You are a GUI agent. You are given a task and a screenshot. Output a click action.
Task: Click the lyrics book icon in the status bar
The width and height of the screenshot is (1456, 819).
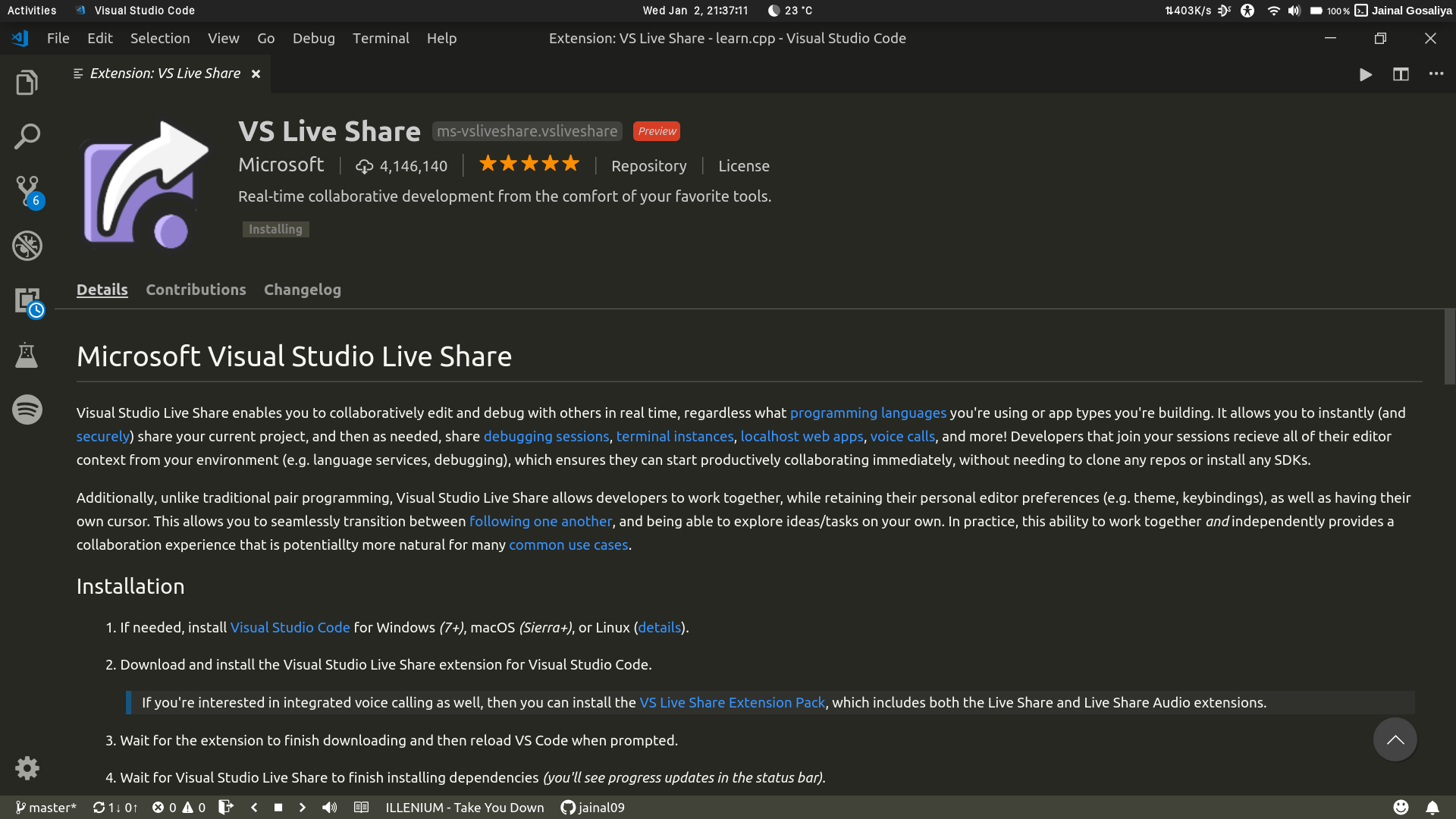point(362,808)
